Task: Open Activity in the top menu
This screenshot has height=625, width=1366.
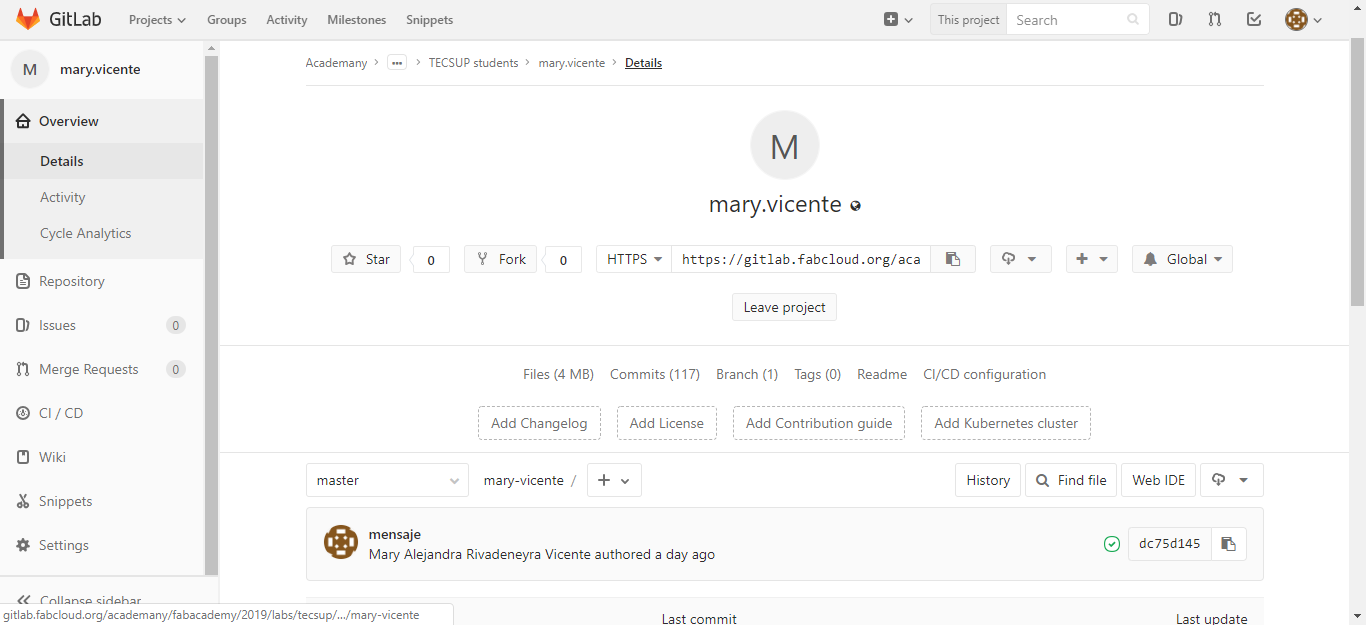Action: (x=287, y=20)
